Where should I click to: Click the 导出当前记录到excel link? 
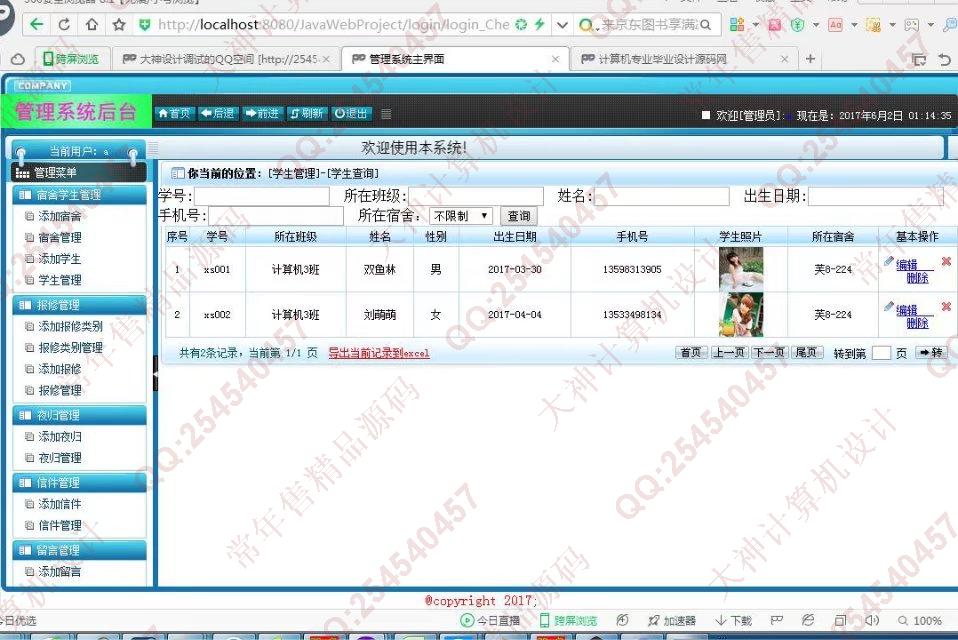click(x=379, y=353)
